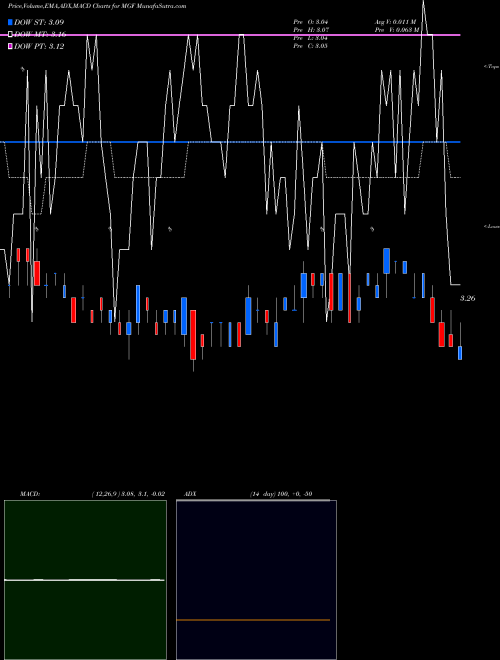
Task: Click inside the dark blue ADX chart panel
Action: pos(256,580)
